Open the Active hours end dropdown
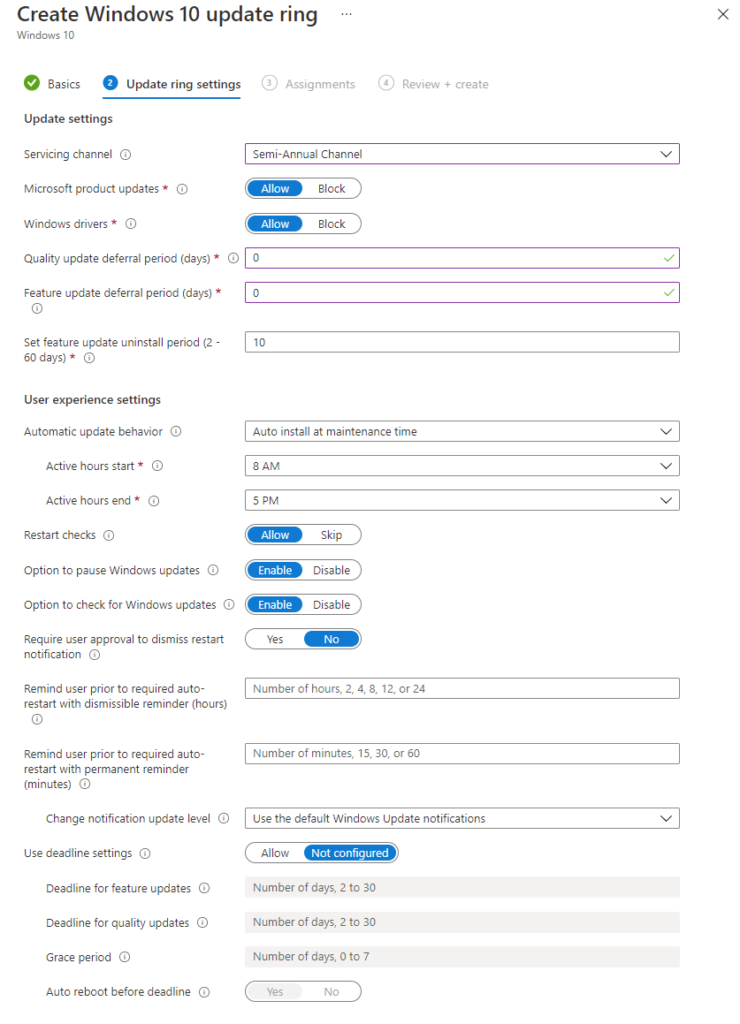Image resolution: width=740 pixels, height=1024 pixels. [x=461, y=500]
